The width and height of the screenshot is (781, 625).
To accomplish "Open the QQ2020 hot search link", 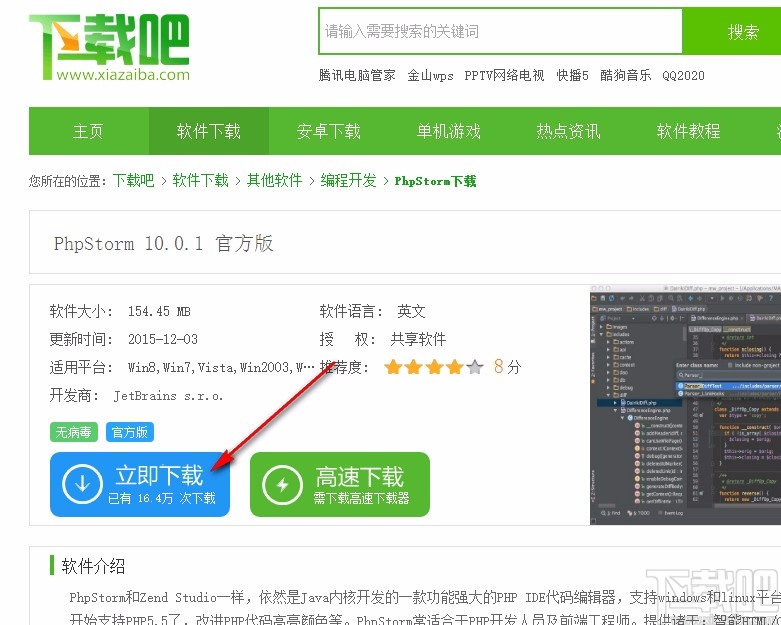I will pyautogui.click(x=683, y=76).
